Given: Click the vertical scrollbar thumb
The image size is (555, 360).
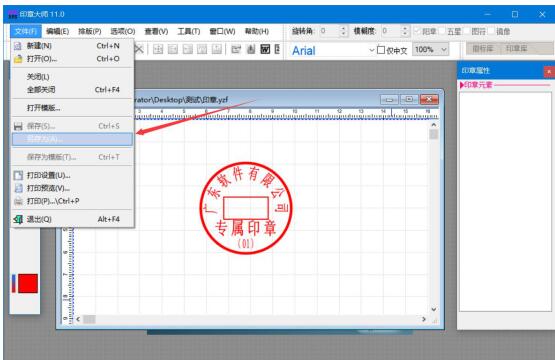Looking at the screenshot, I should 434,134.
